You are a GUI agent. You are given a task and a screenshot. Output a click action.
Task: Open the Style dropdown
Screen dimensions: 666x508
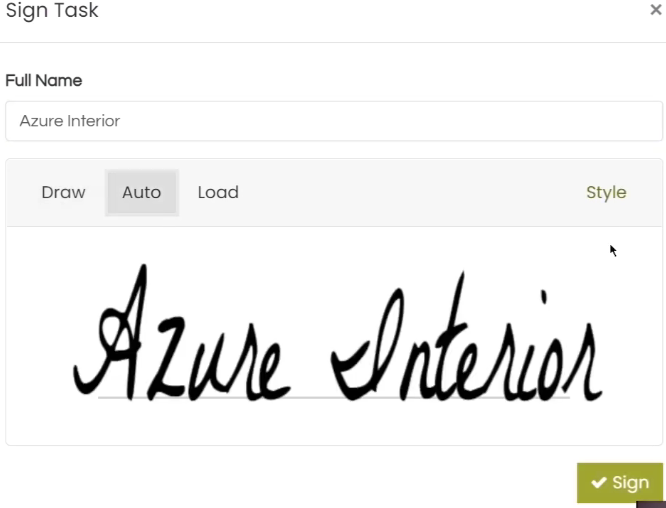point(606,192)
